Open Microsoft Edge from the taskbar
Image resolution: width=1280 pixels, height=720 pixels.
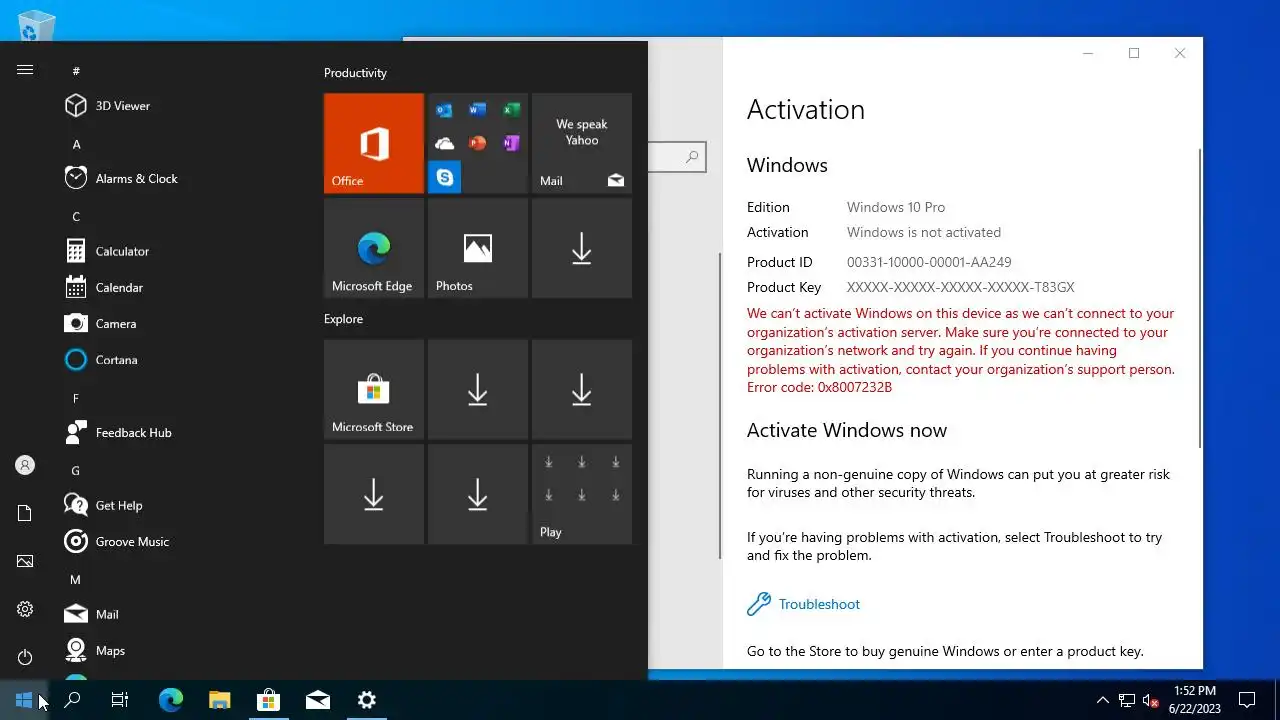[x=171, y=700]
